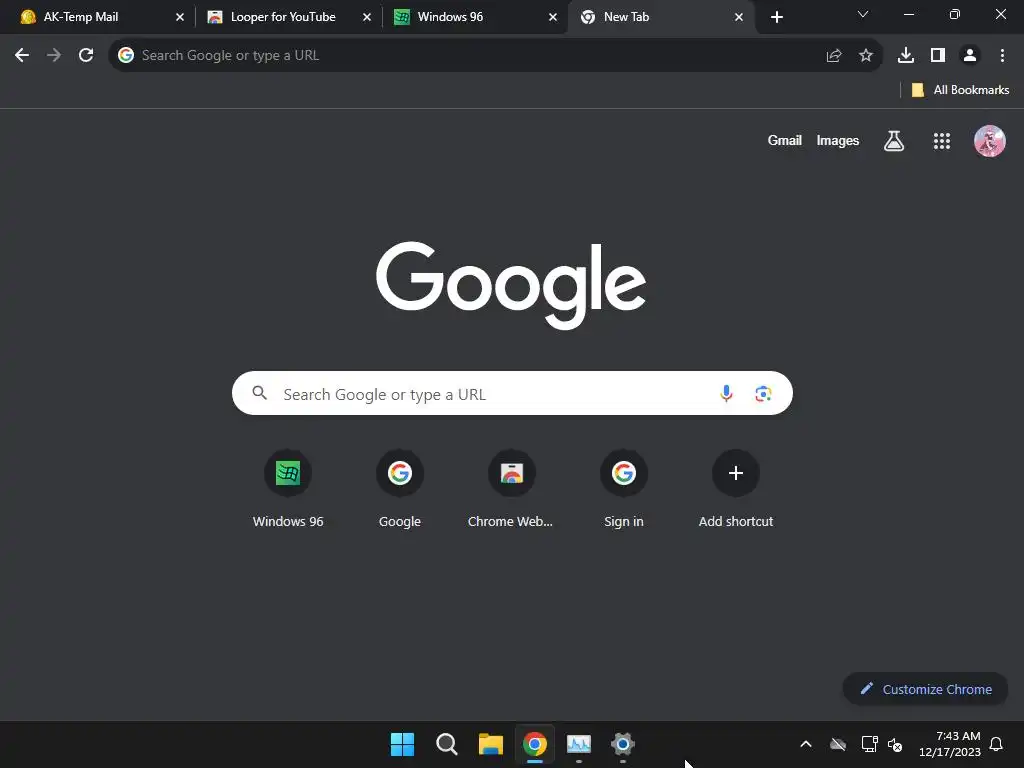This screenshot has width=1024, height=768.
Task: Open the Chrome downloads icon
Action: pyautogui.click(x=906, y=56)
